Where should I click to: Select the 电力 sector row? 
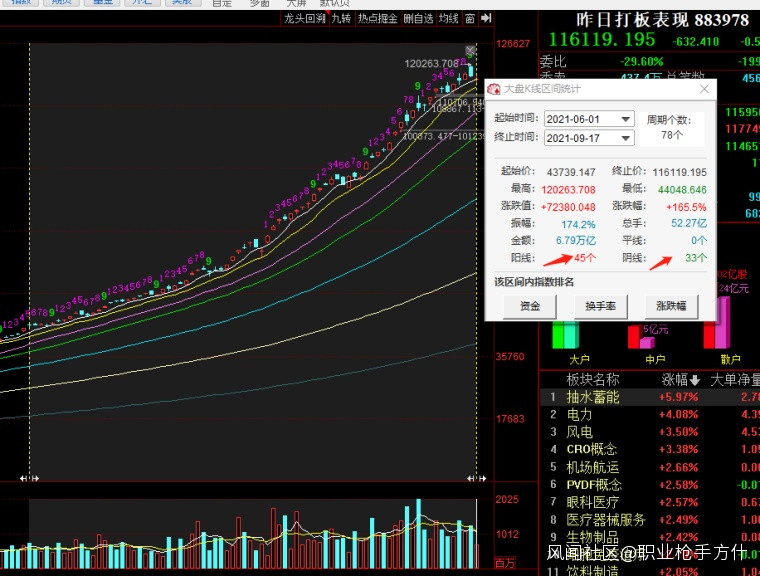(650, 415)
